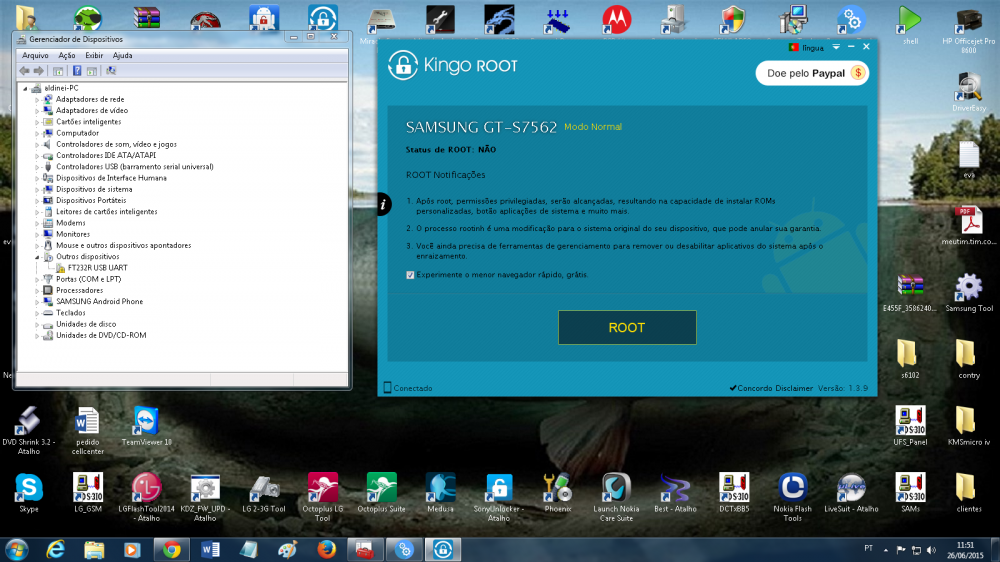Open the Exibir menu
This screenshot has width=1000, height=562.
point(94,55)
